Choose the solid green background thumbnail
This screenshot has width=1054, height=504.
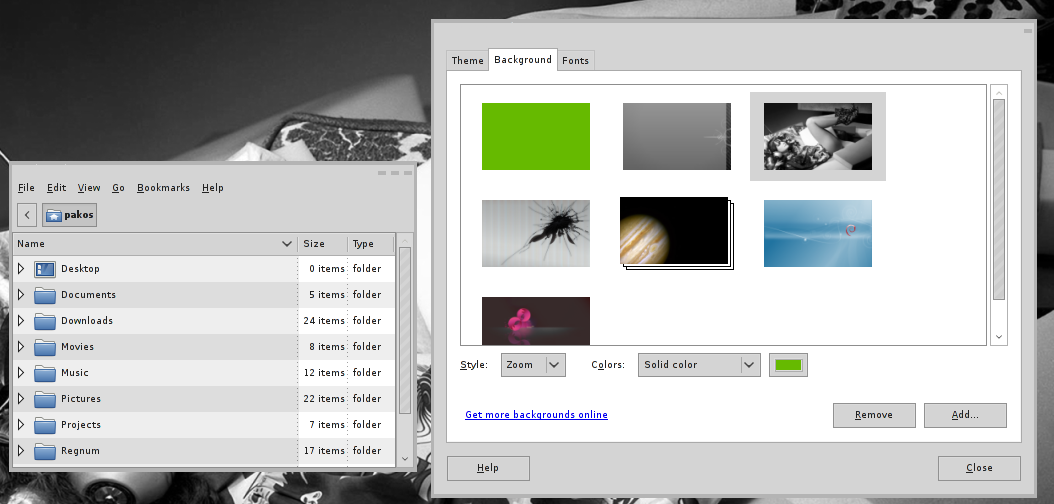tap(536, 136)
